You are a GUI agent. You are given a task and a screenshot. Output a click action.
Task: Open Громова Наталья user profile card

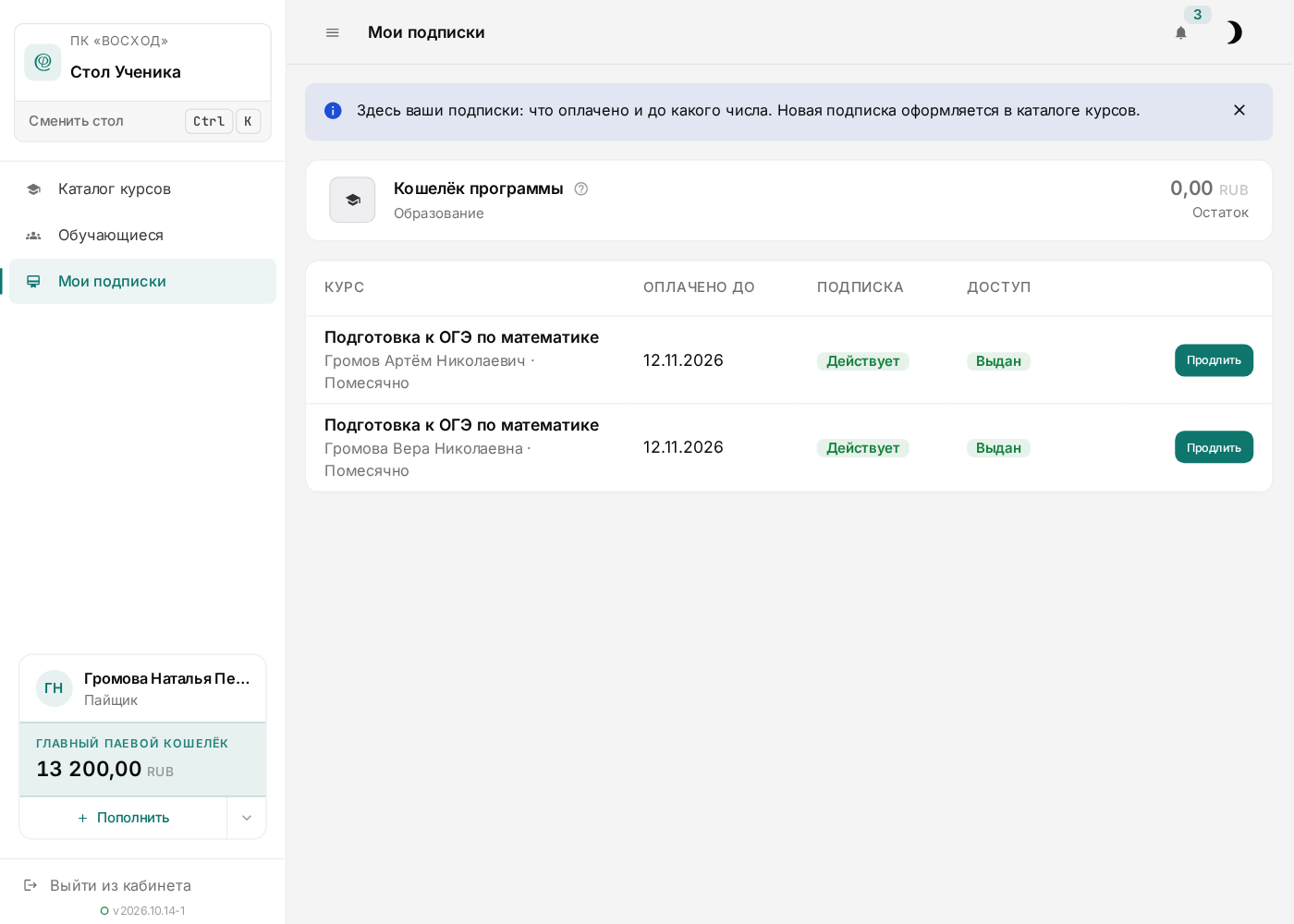click(x=142, y=688)
